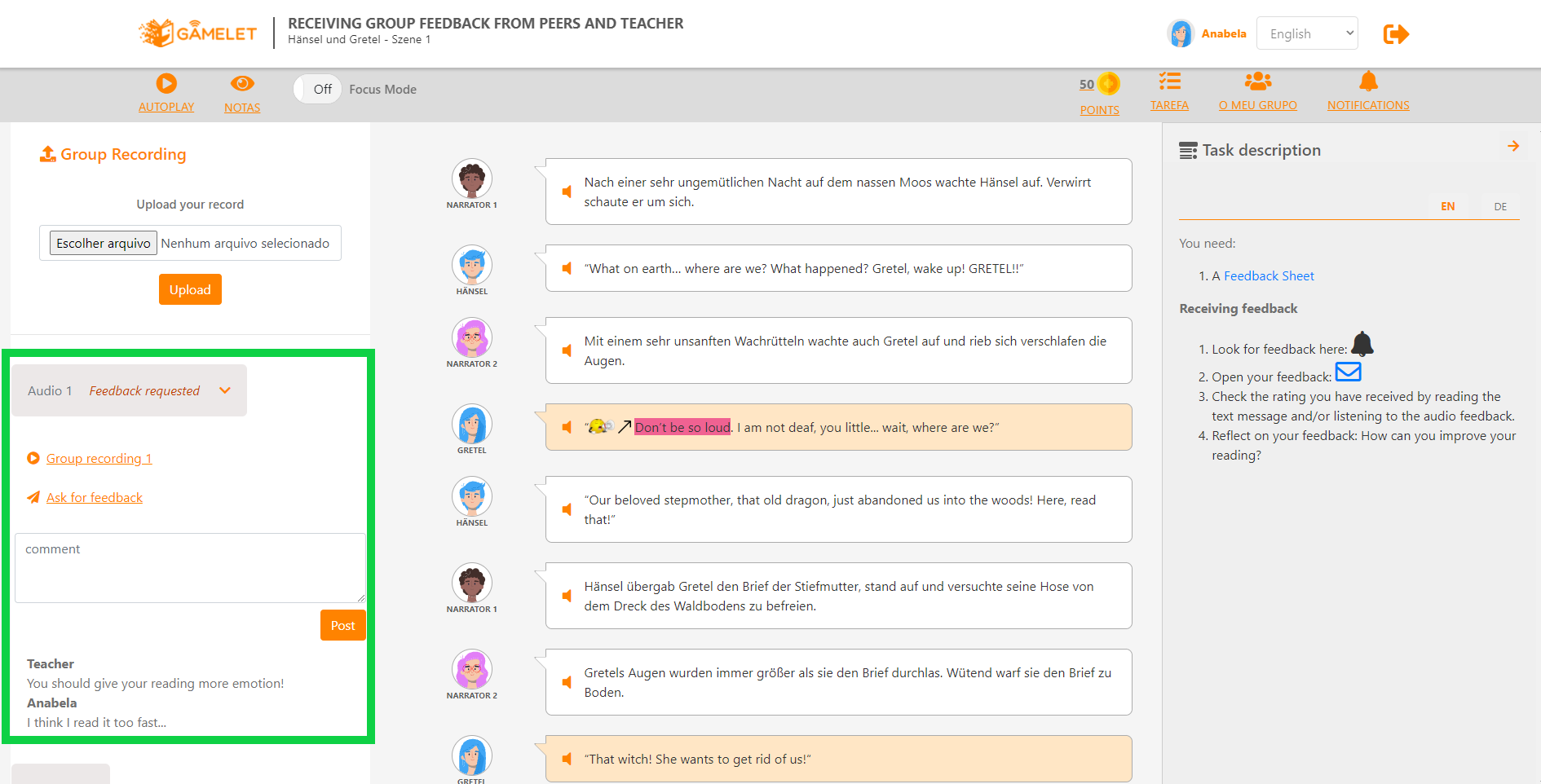Play Group recording 1
This screenshot has width=1541, height=784.
click(x=99, y=458)
